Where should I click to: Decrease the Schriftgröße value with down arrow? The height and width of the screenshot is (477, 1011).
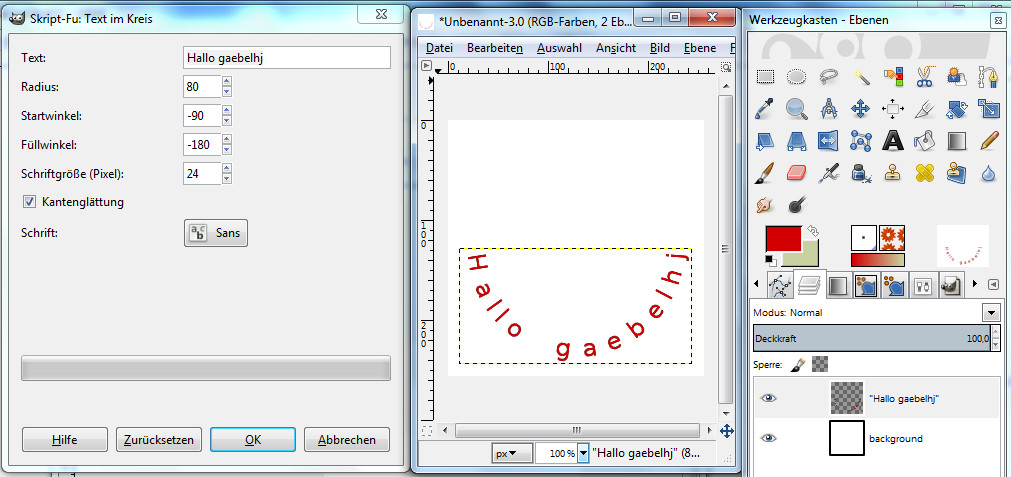(226, 179)
